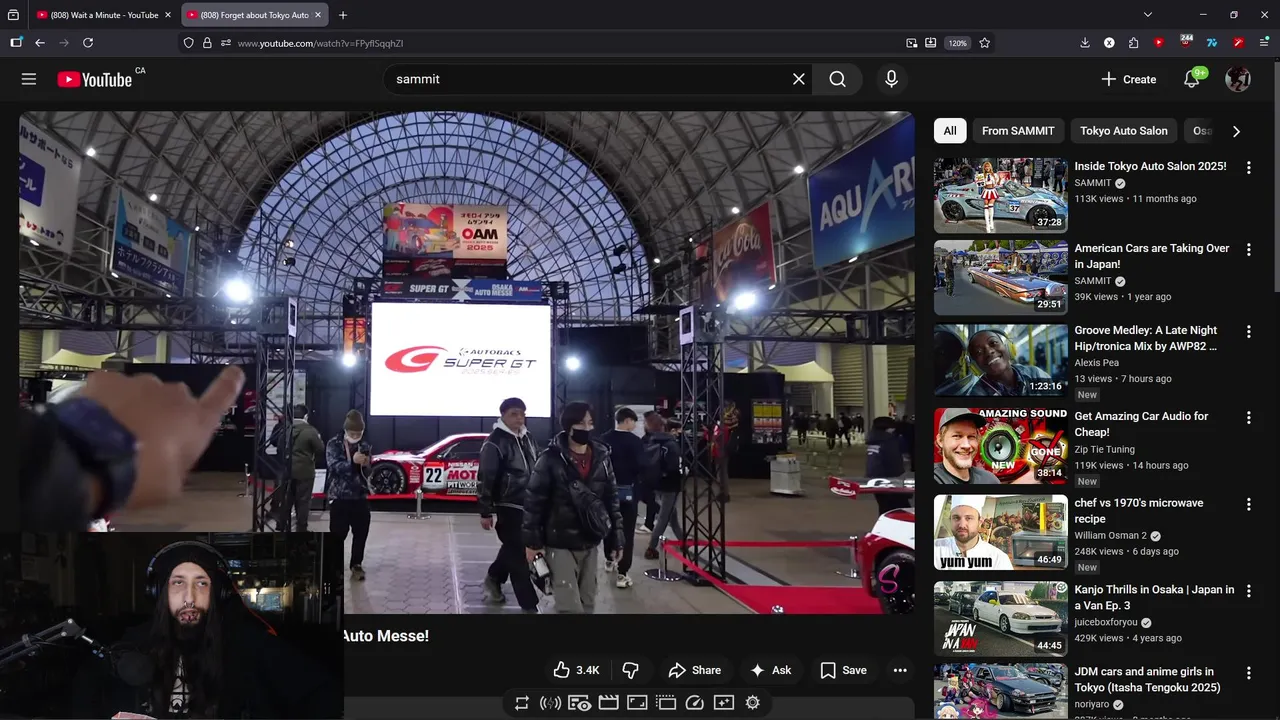Open options for Inside Tokyo Auto Salon 2025
The height and width of the screenshot is (720, 1280).
[x=1248, y=168]
